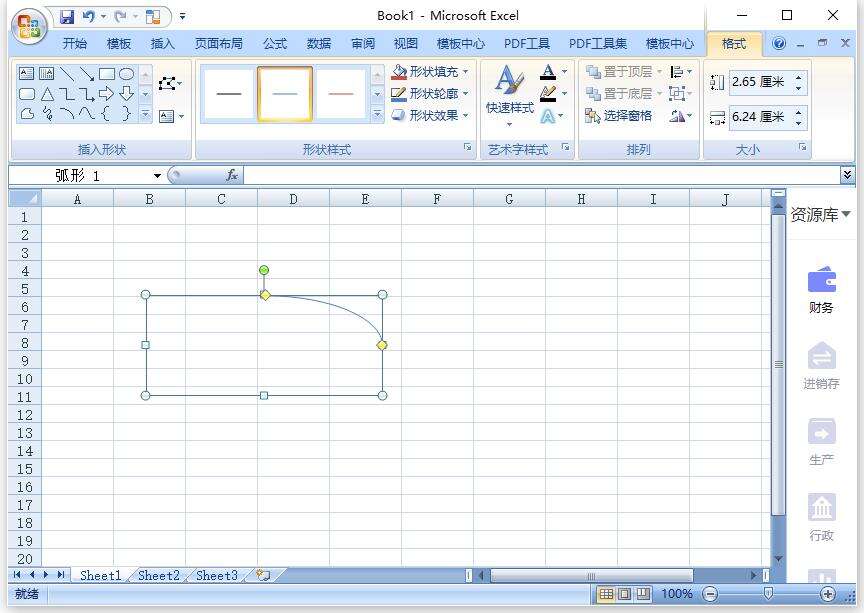Open the Align dropdown in 排列
The height and width of the screenshot is (613, 864).
681,72
